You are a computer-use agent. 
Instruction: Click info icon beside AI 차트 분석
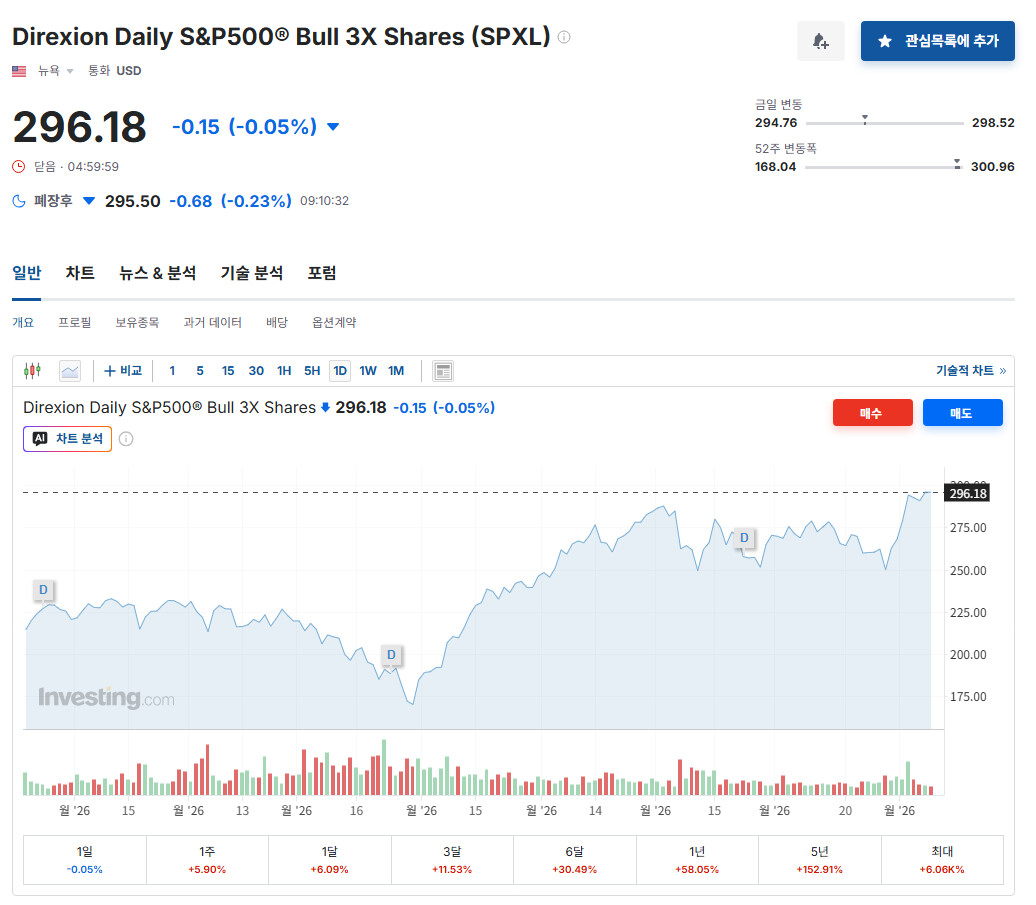(126, 439)
